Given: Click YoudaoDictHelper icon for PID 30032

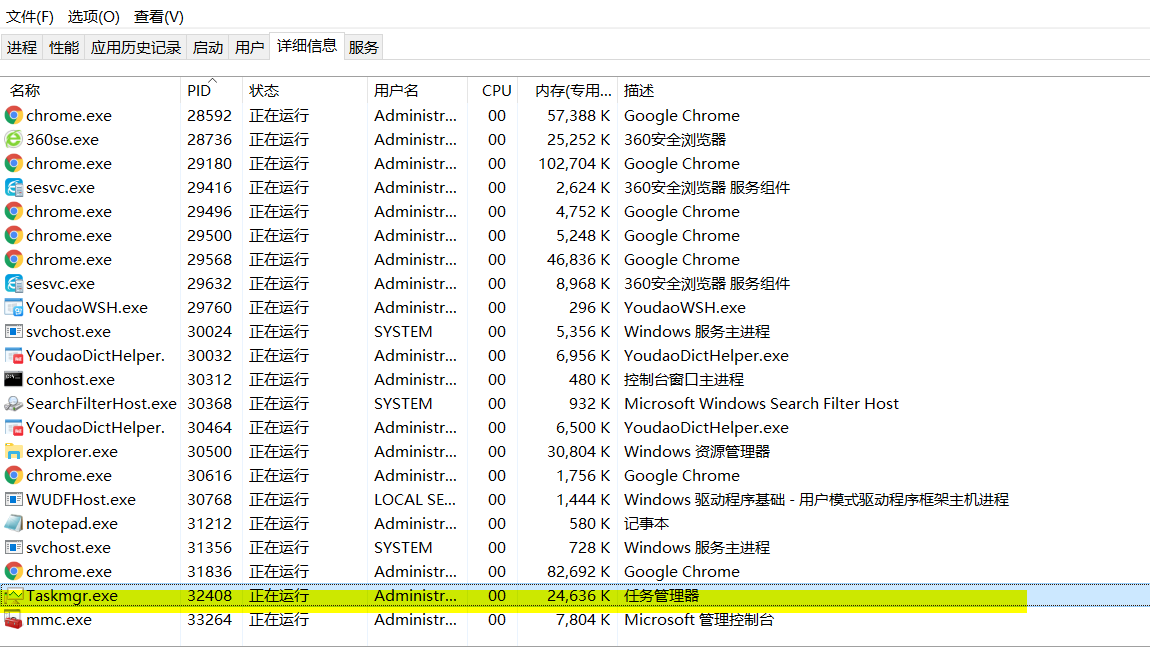Looking at the screenshot, I should pos(13,356).
